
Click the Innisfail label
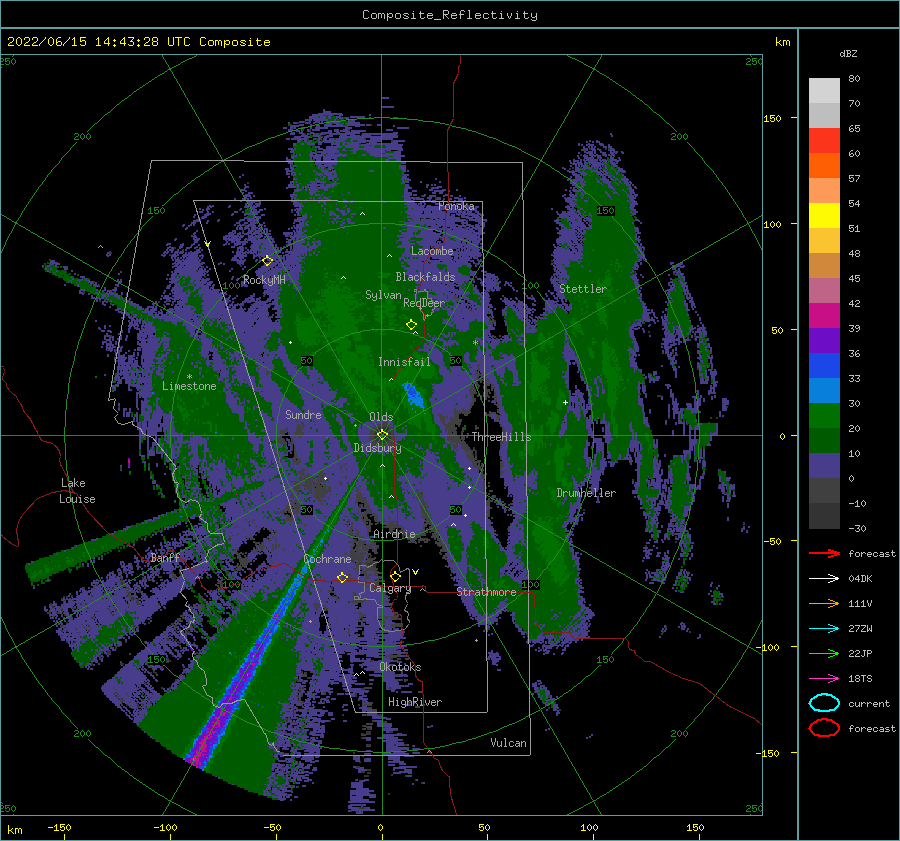click(x=404, y=362)
